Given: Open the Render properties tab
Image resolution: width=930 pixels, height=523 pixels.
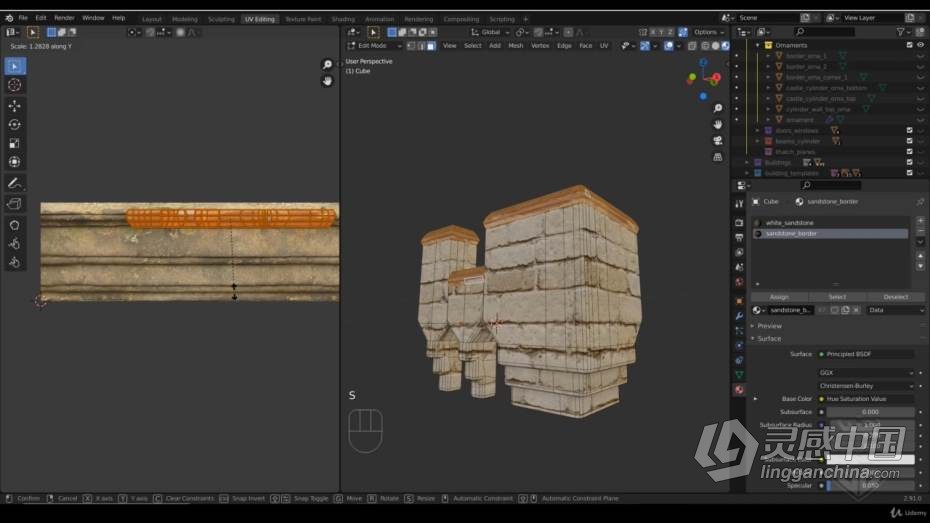Looking at the screenshot, I should 739,223.
